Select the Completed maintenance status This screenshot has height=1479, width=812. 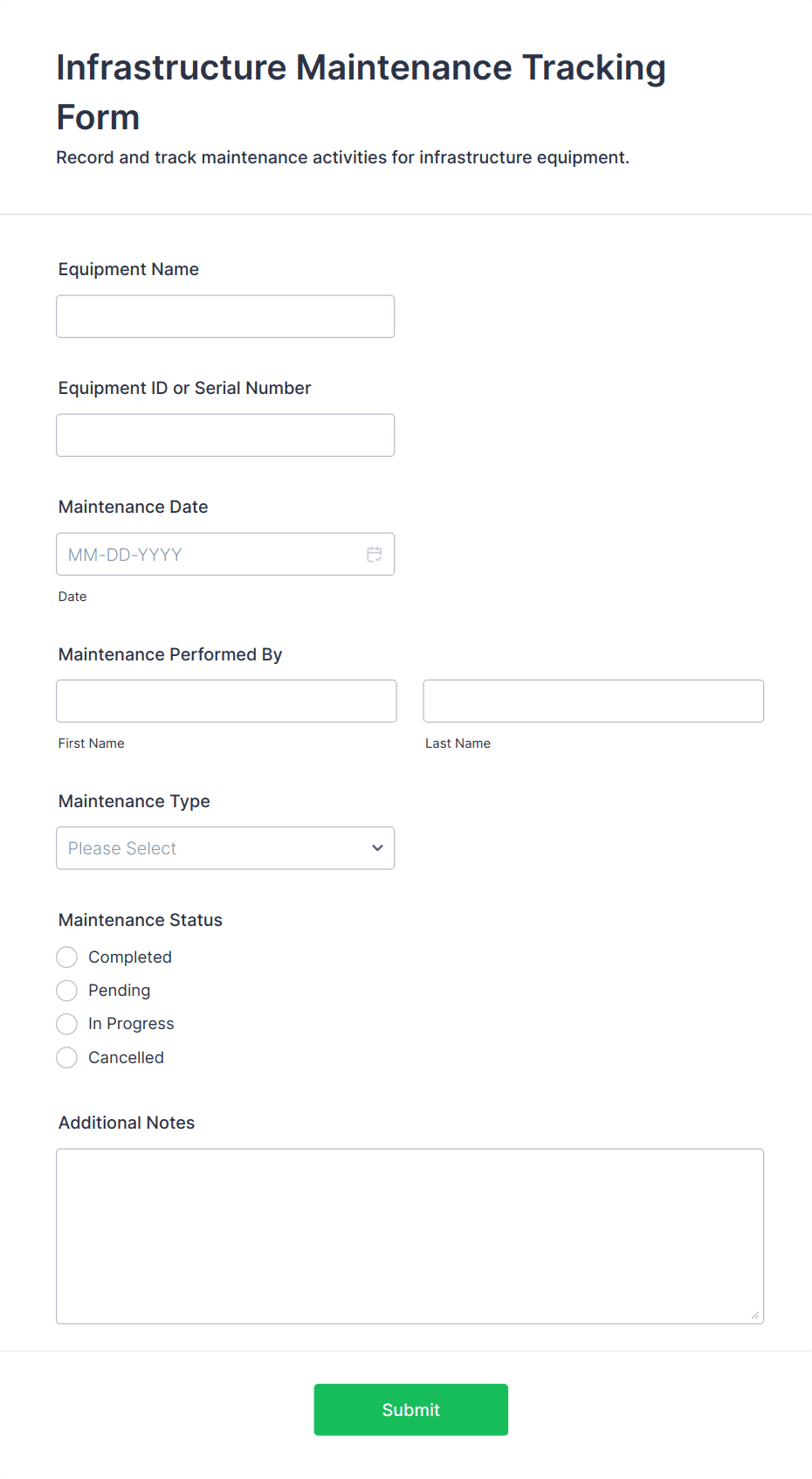click(x=66, y=957)
